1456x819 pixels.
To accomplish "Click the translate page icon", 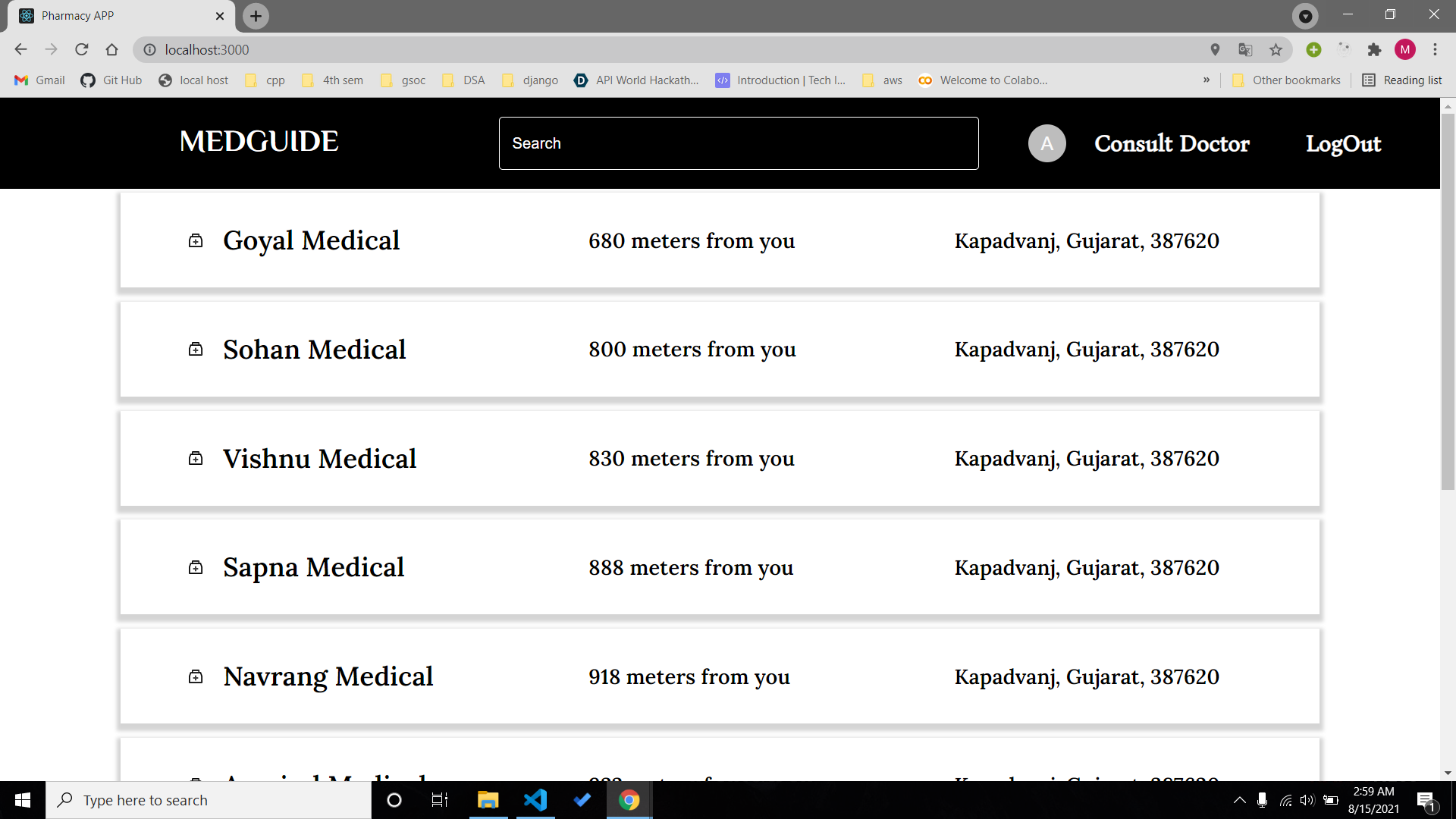I will click(x=1245, y=50).
